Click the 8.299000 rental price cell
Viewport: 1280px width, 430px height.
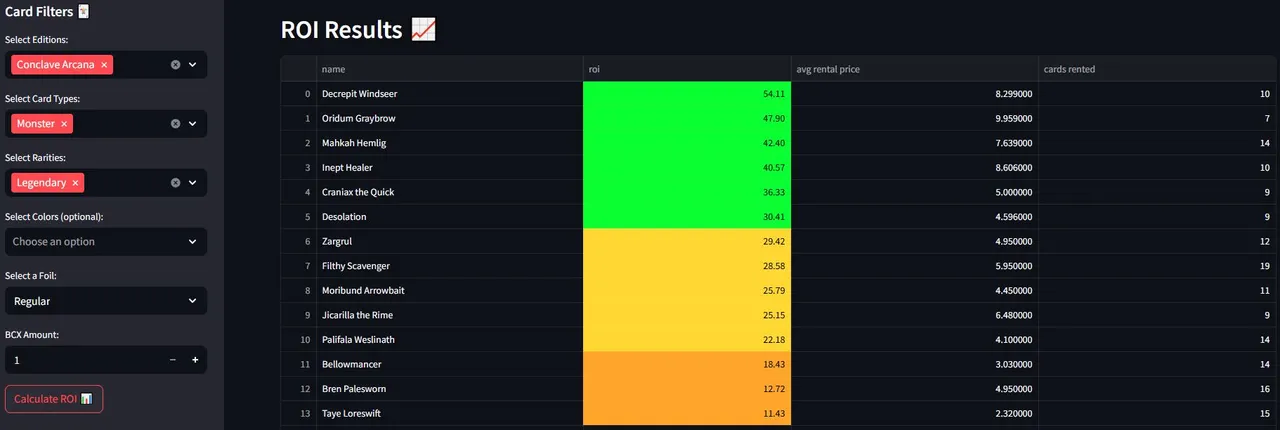(914, 94)
